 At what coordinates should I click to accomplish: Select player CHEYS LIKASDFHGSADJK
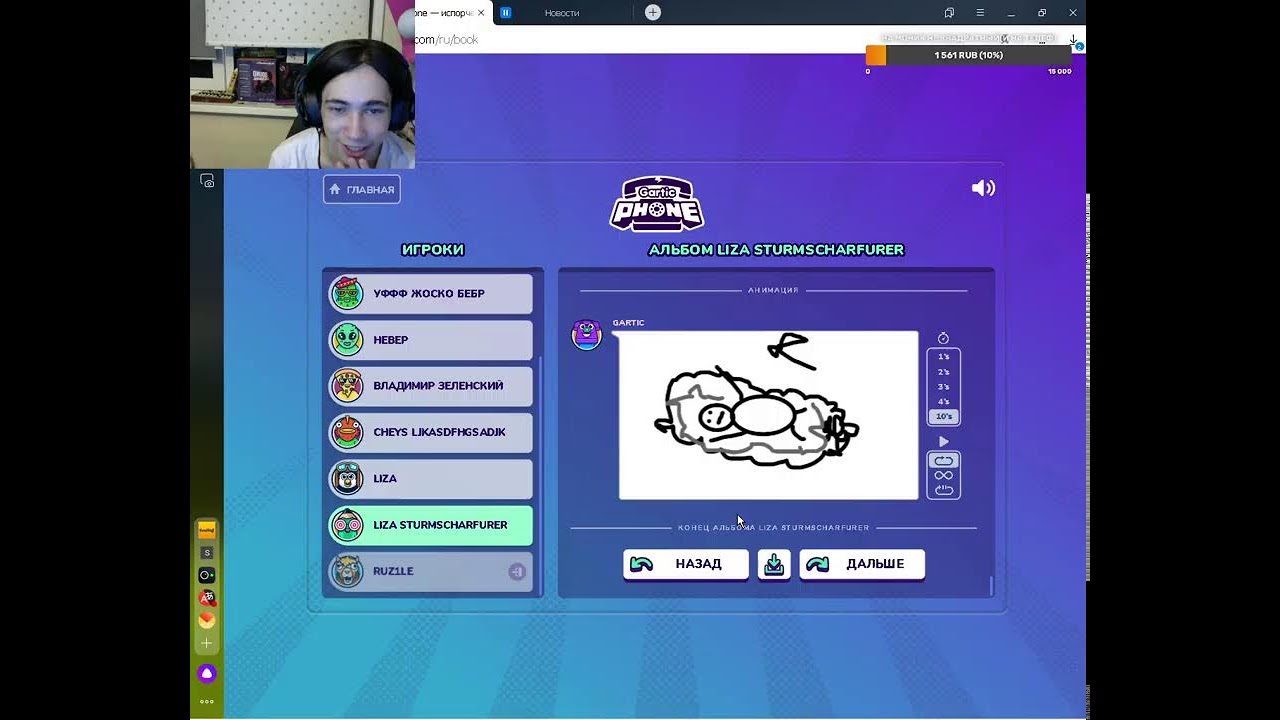click(430, 432)
